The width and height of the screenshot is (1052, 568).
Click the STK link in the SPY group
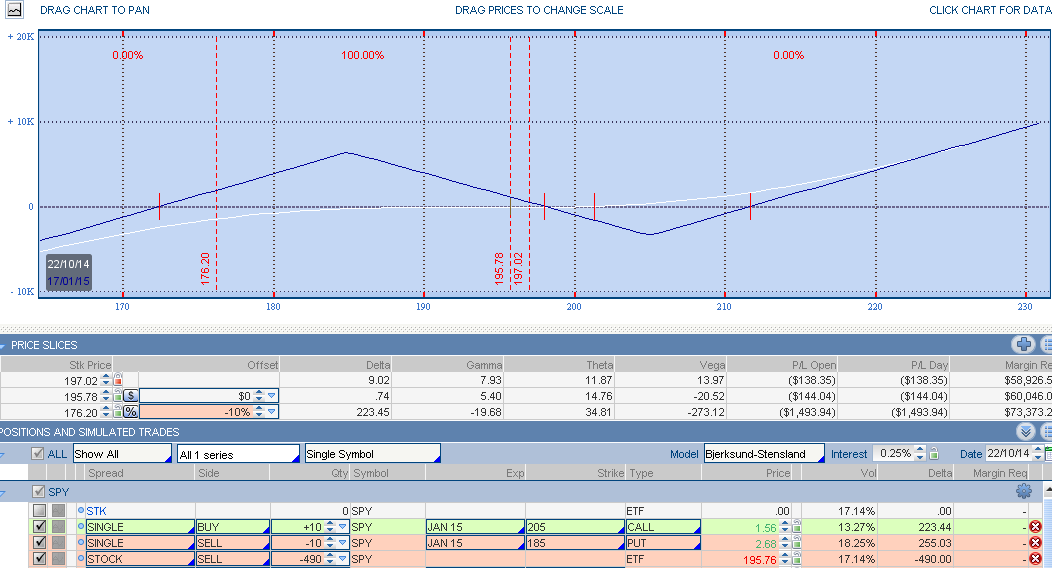pyautogui.click(x=96, y=511)
